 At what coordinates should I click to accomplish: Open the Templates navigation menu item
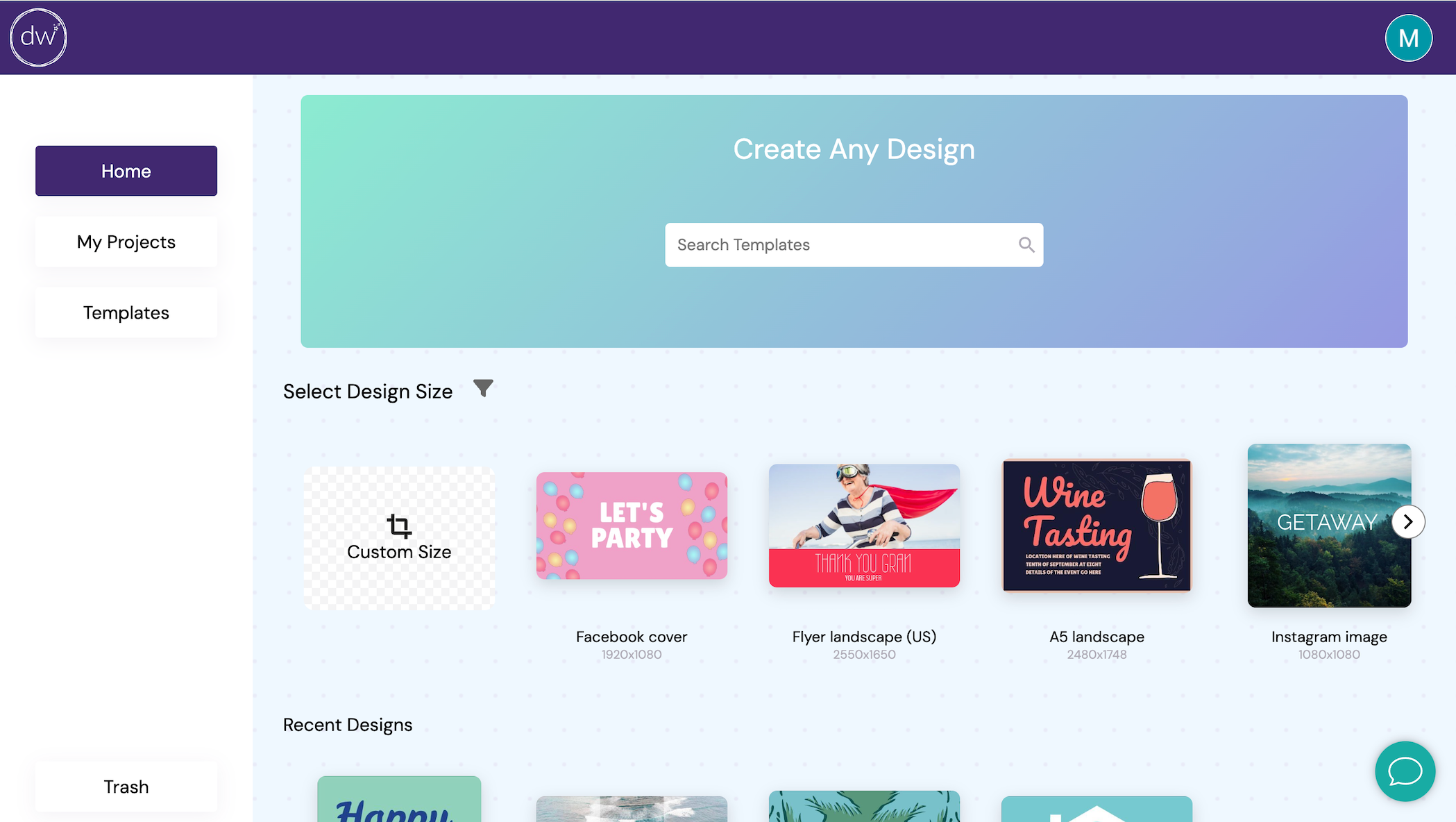coord(126,312)
